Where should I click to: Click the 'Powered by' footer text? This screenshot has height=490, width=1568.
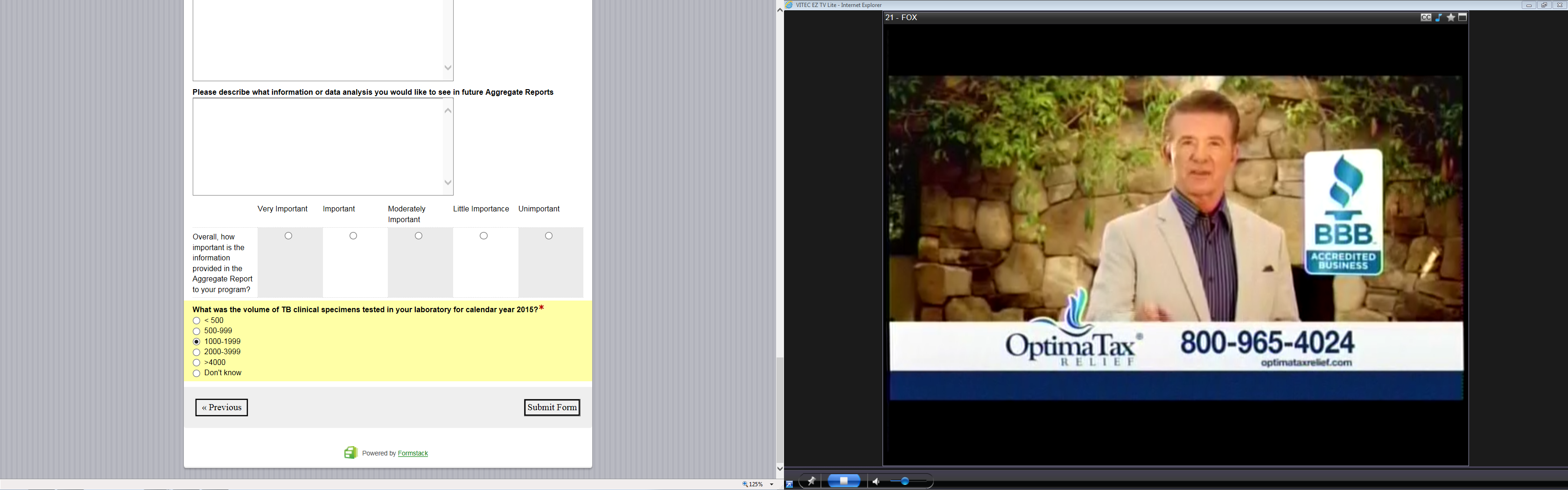pyautogui.click(x=378, y=454)
